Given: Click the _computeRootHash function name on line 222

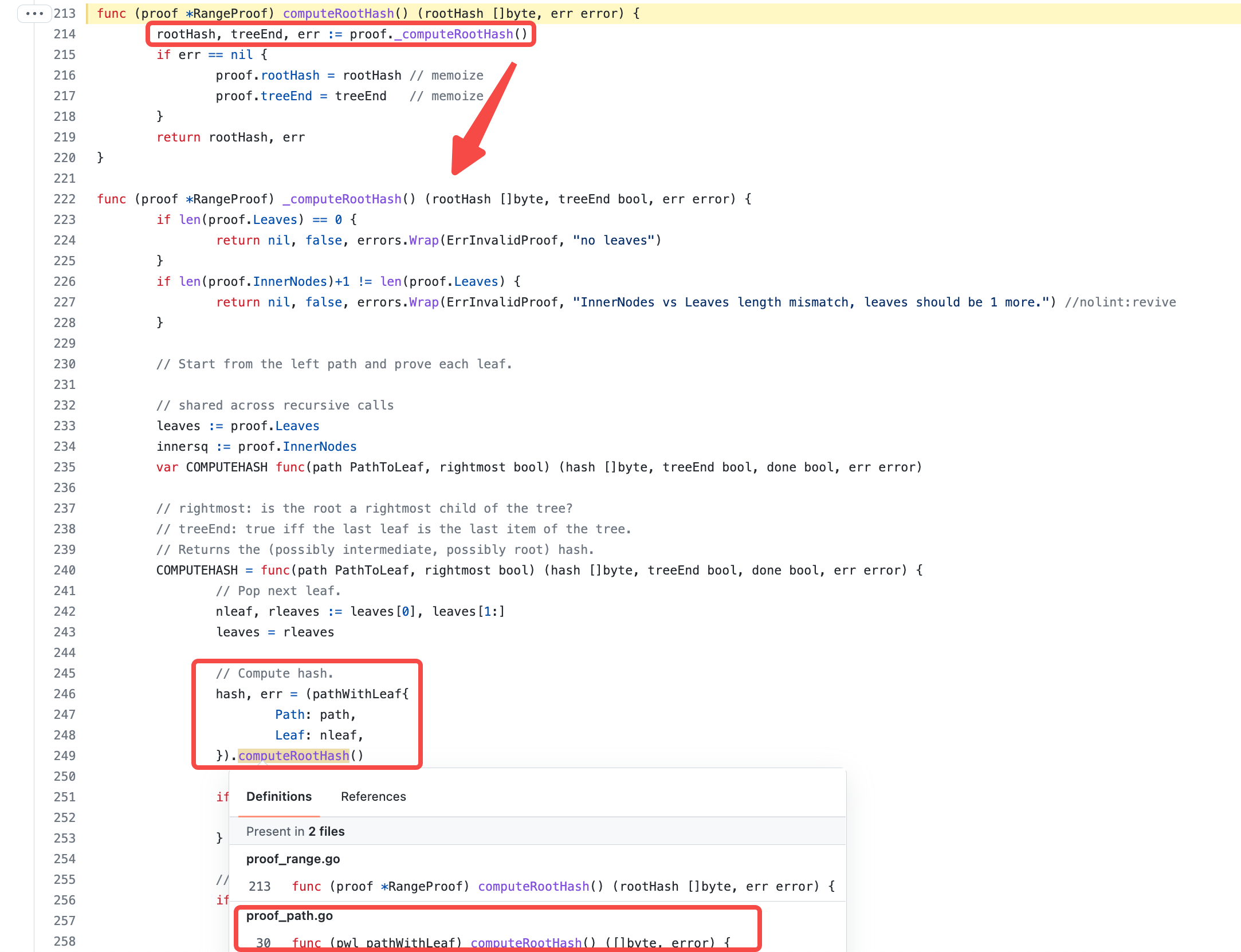Looking at the screenshot, I should (x=342, y=199).
